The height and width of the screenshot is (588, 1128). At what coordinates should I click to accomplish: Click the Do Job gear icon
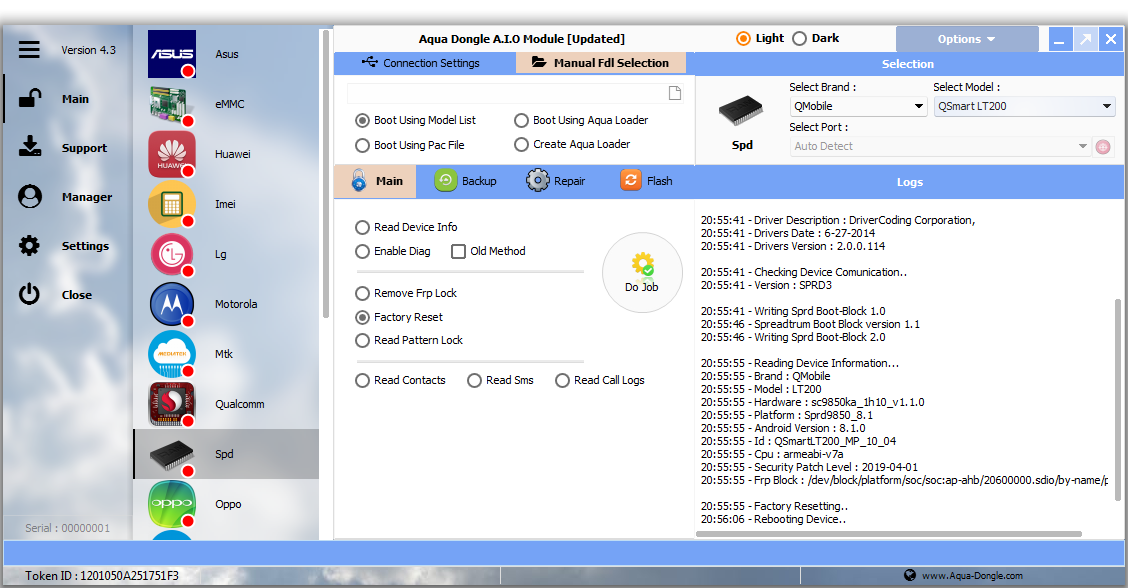click(x=642, y=264)
